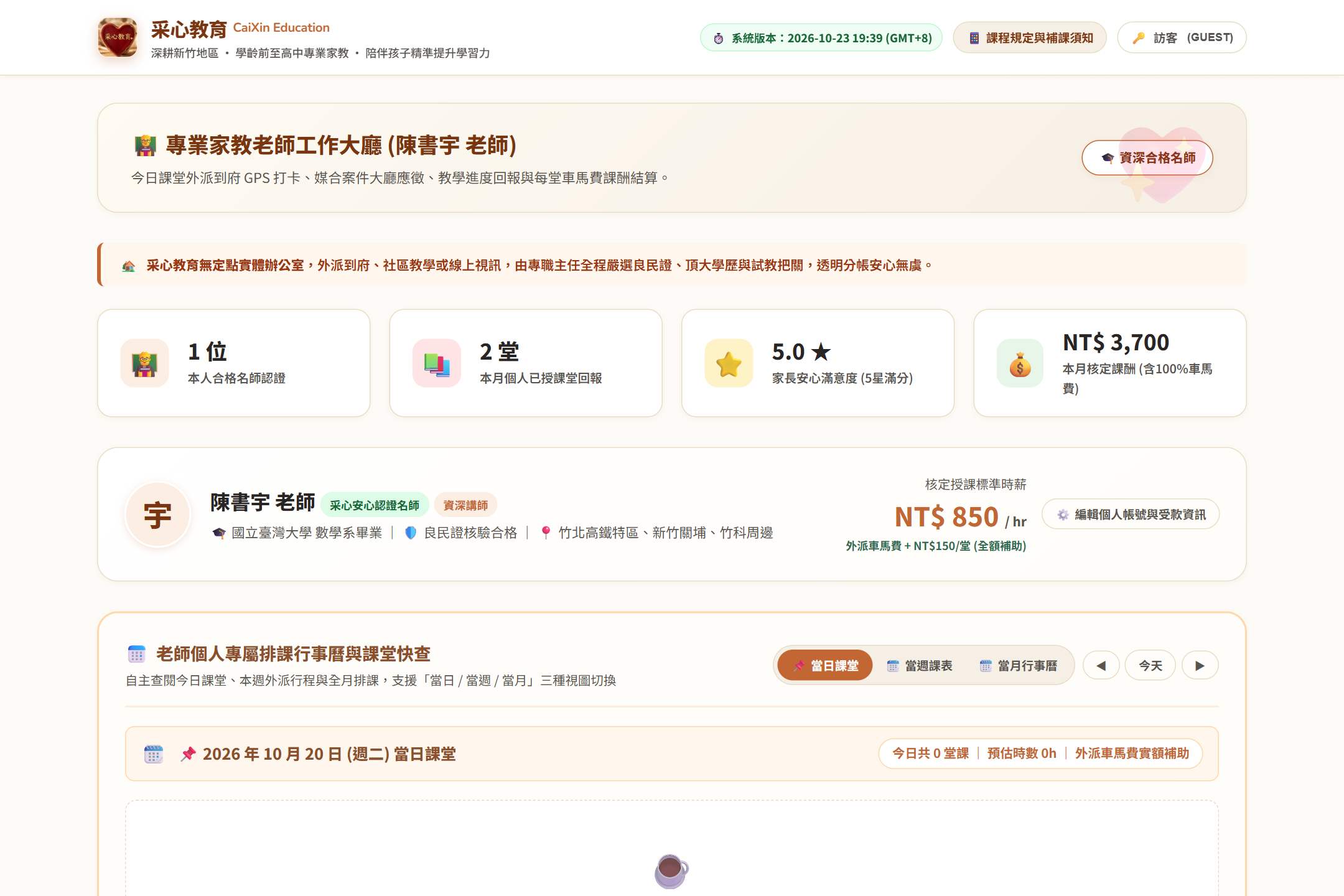Open 編輯個人帳號與受款資訊 settings
This screenshot has height=896, width=1344.
click(1131, 514)
